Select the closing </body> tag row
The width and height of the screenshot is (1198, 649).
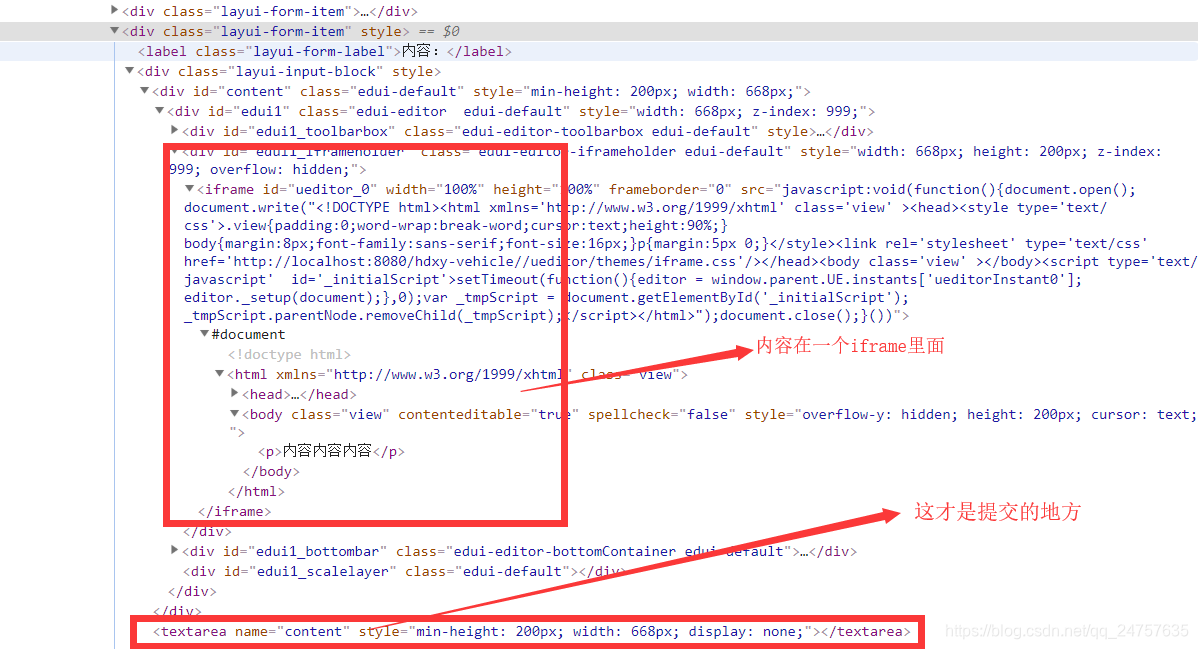271,471
